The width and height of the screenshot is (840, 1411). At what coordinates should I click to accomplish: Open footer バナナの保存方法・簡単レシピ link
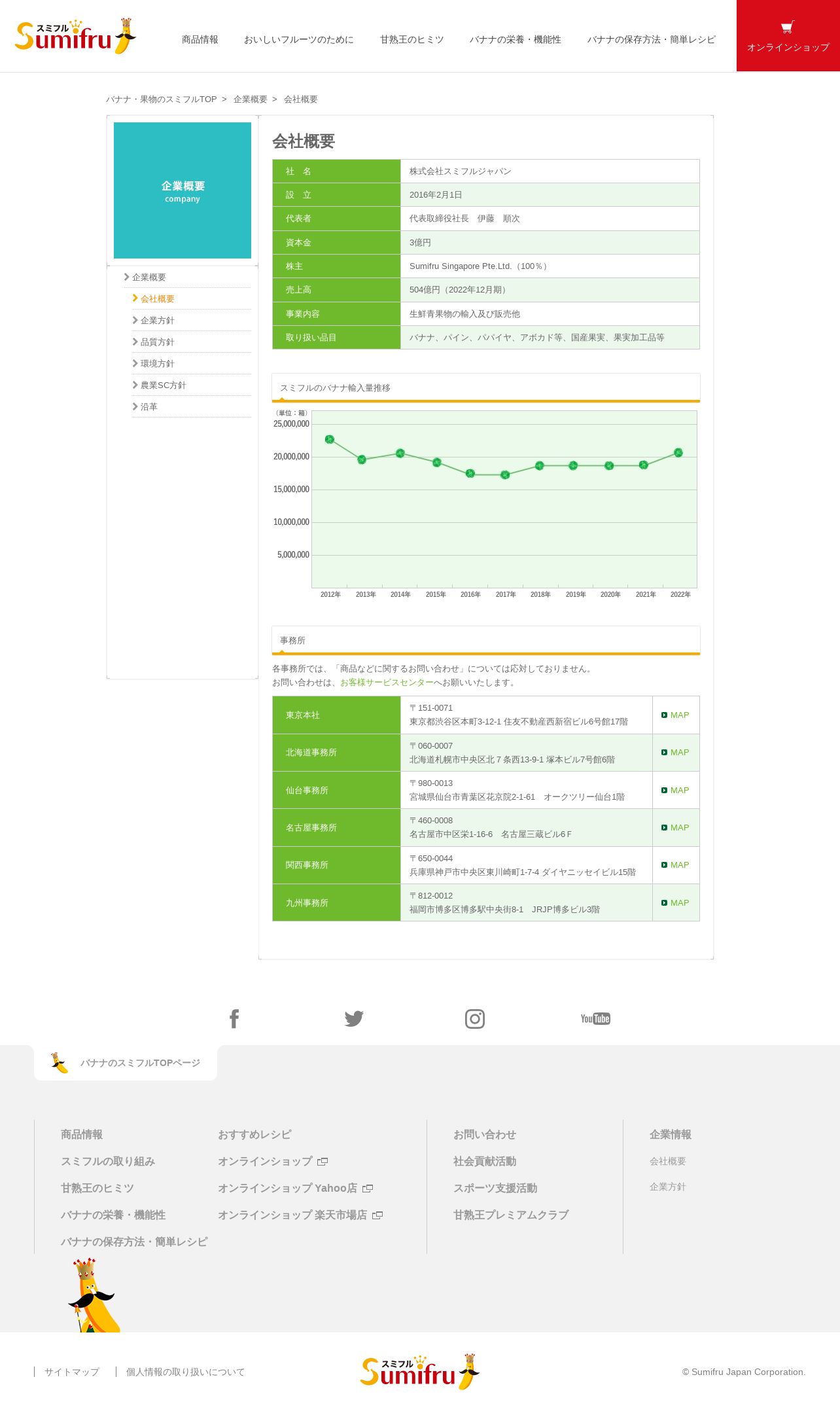tap(134, 1242)
